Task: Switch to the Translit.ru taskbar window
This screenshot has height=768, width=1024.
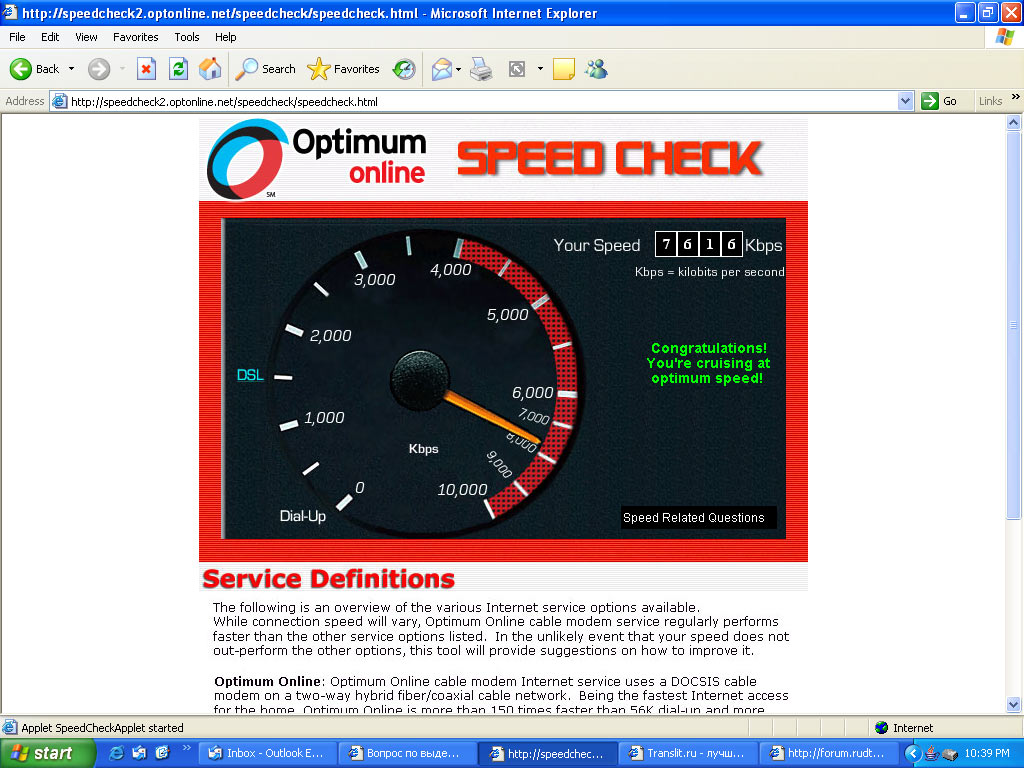Action: [687, 753]
